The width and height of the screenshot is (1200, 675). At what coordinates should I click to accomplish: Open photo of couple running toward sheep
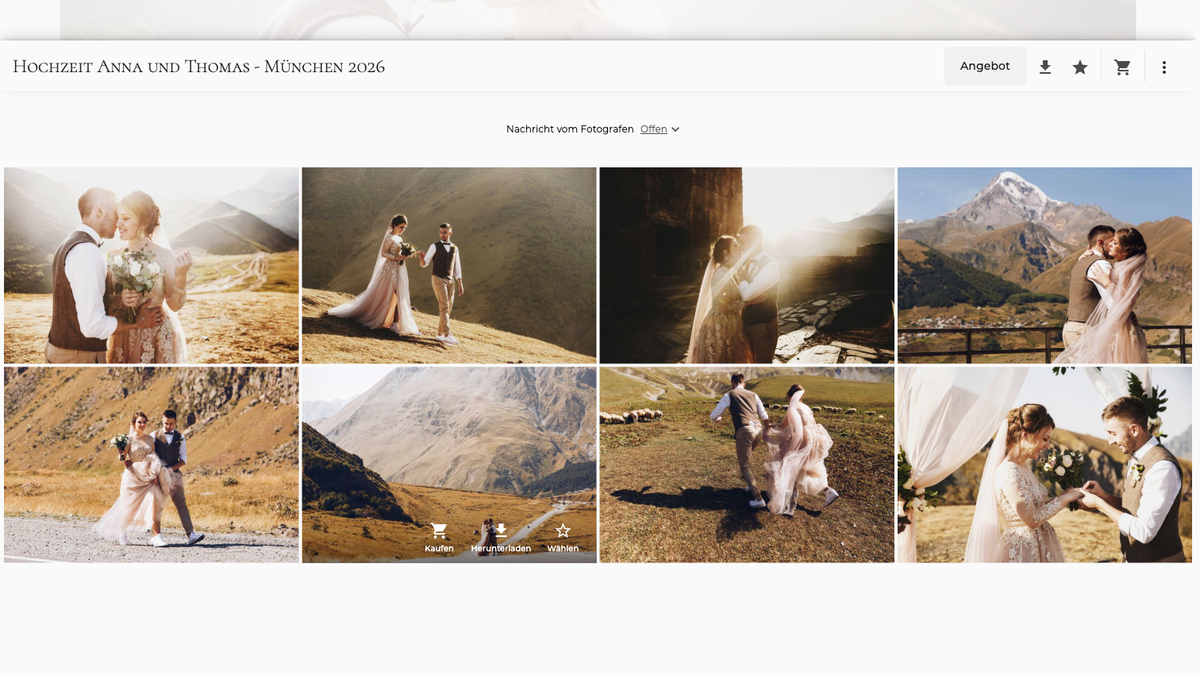(x=747, y=464)
